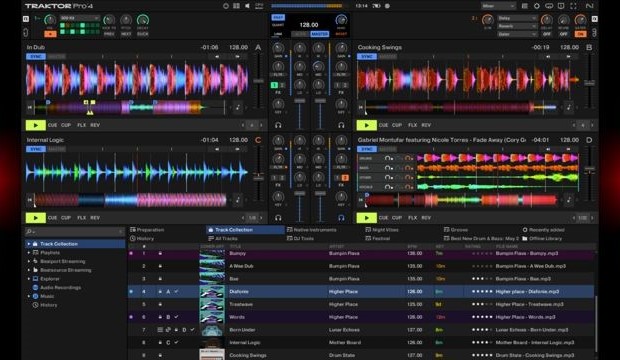The image size is (620, 360).
Task: Click the browser search magnifier icon
Action: (29, 231)
